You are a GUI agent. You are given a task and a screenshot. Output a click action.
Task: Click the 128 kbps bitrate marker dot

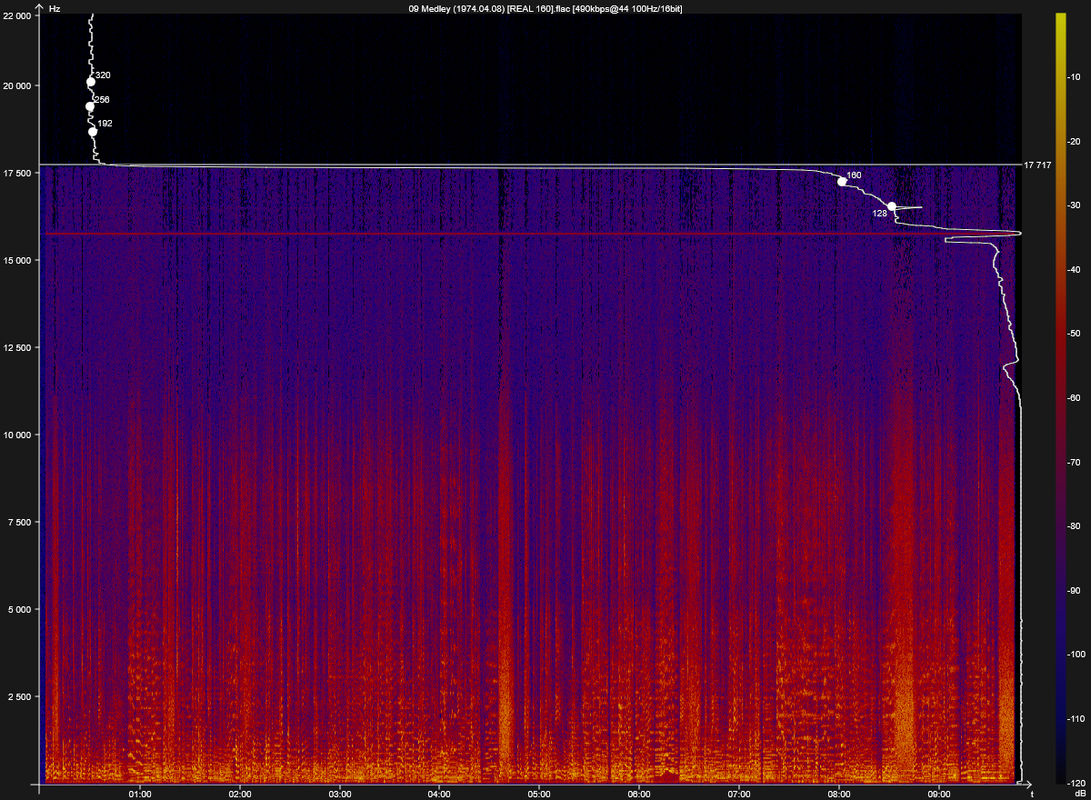[x=892, y=206]
